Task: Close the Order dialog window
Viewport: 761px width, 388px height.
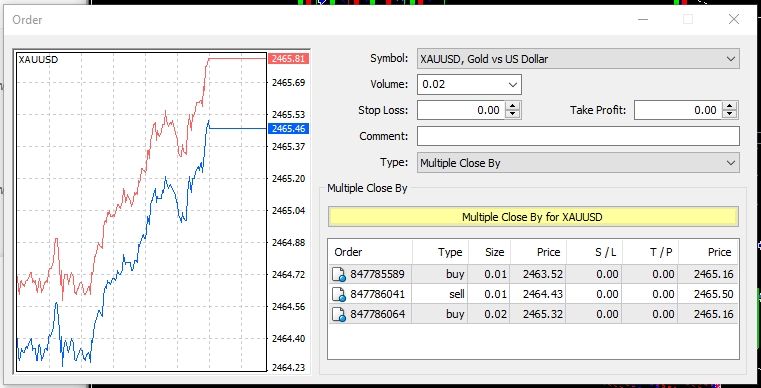Action: (734, 19)
